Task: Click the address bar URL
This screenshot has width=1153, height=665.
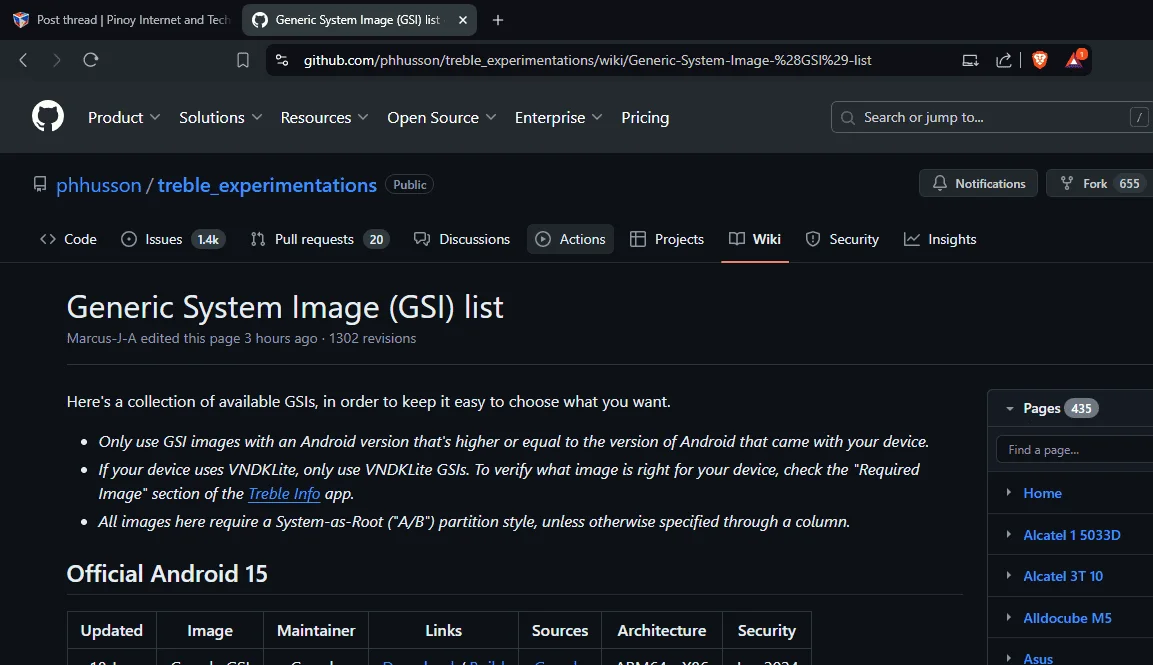Action: coord(588,60)
